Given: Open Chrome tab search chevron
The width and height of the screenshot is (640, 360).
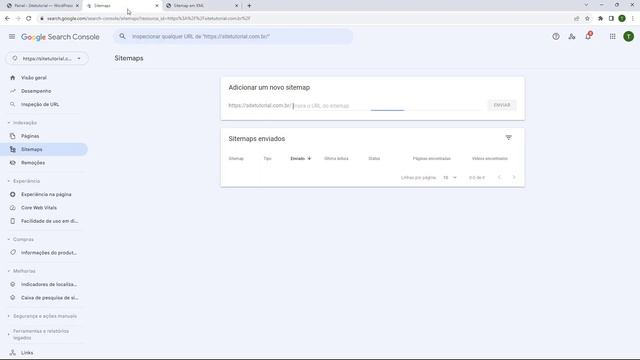Looking at the screenshot, I should click(586, 5).
